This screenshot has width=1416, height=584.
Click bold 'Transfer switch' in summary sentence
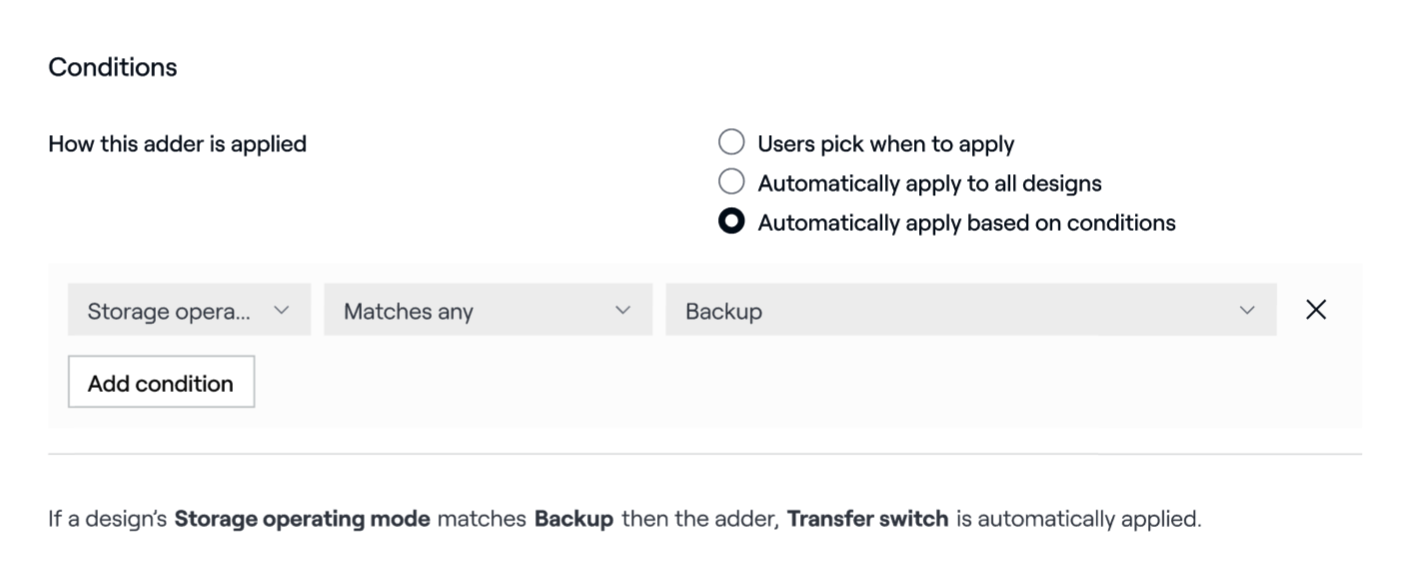click(867, 519)
